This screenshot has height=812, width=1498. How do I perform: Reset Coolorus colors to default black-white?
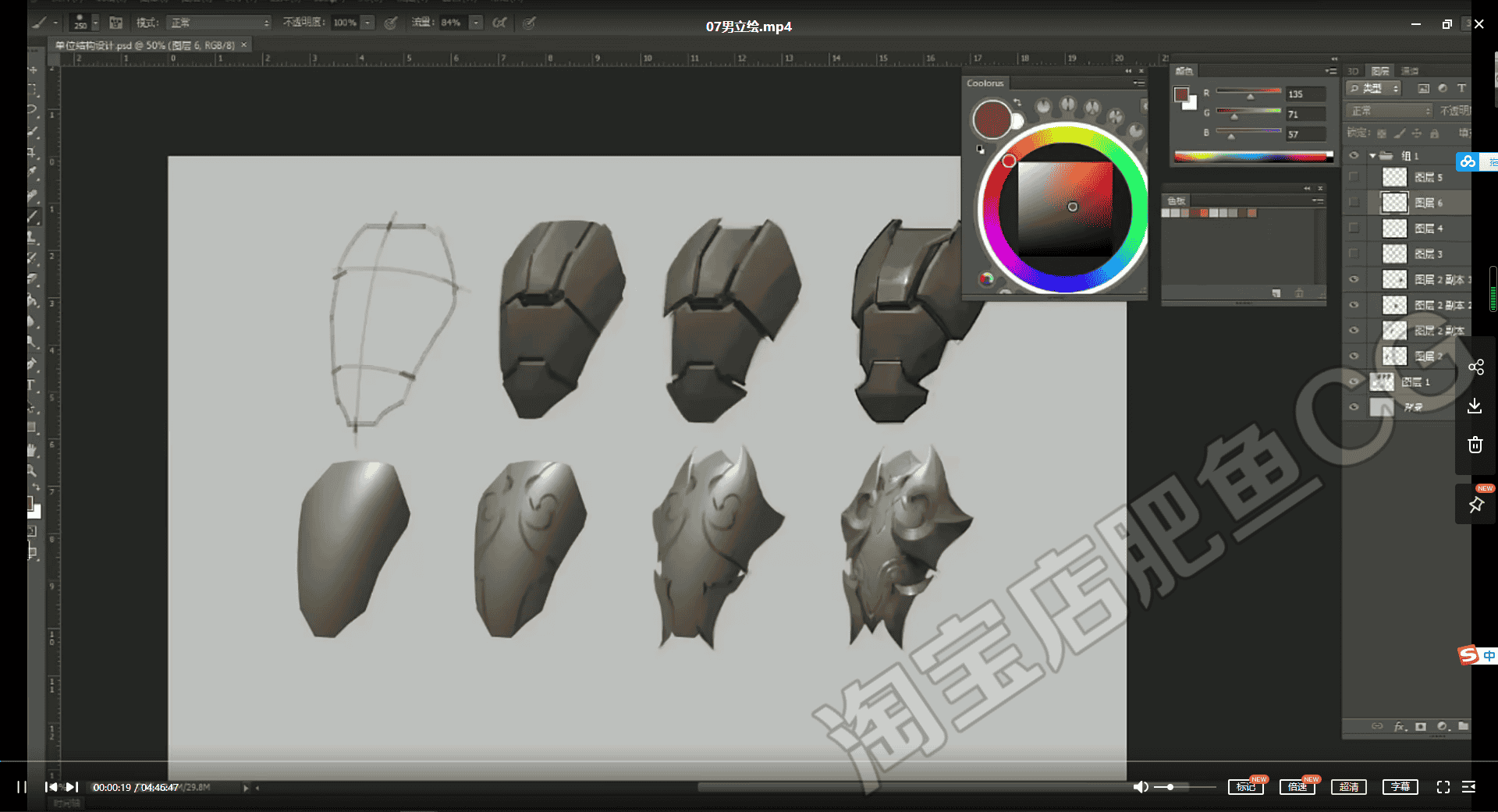click(x=980, y=148)
